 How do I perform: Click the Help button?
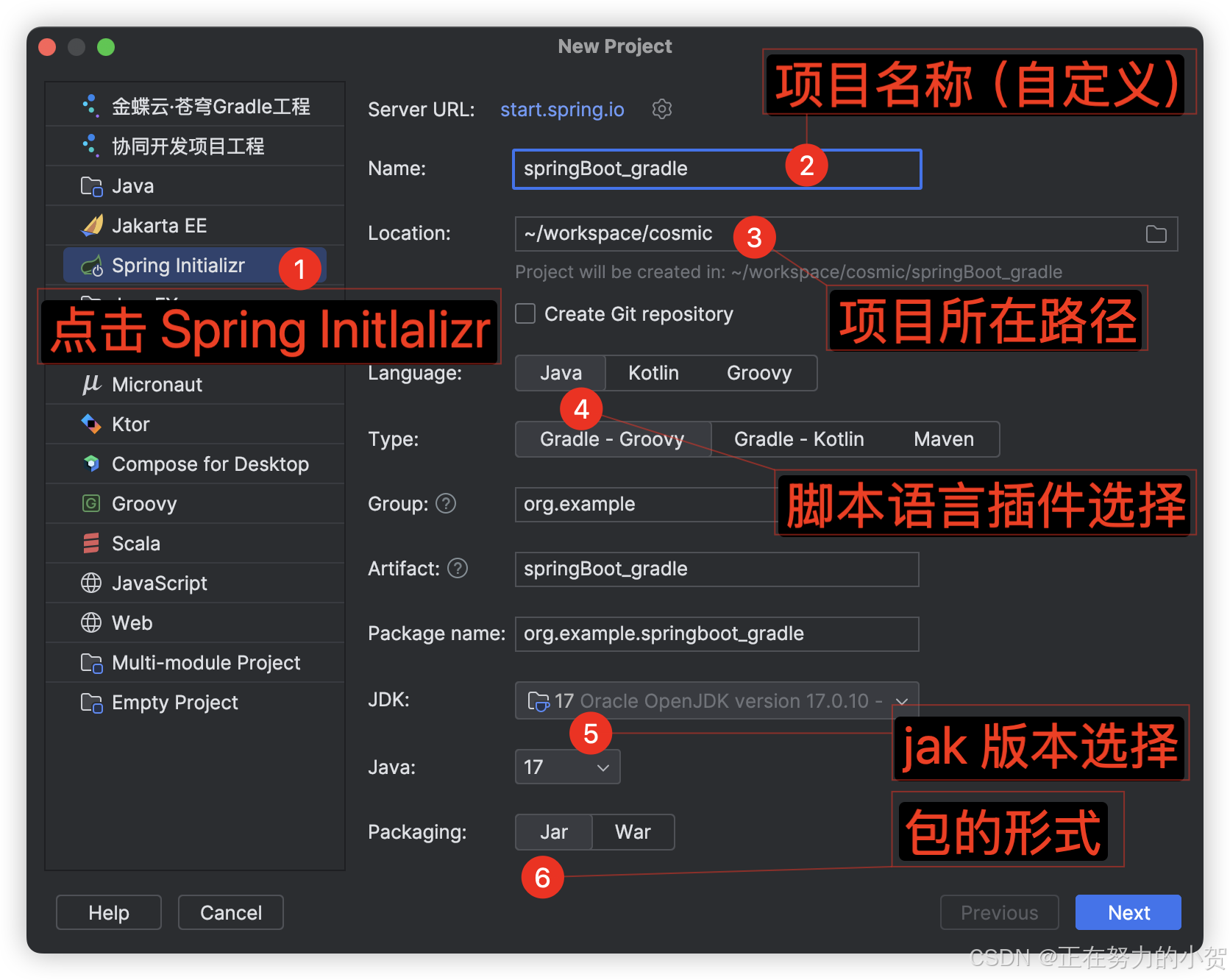tap(109, 912)
